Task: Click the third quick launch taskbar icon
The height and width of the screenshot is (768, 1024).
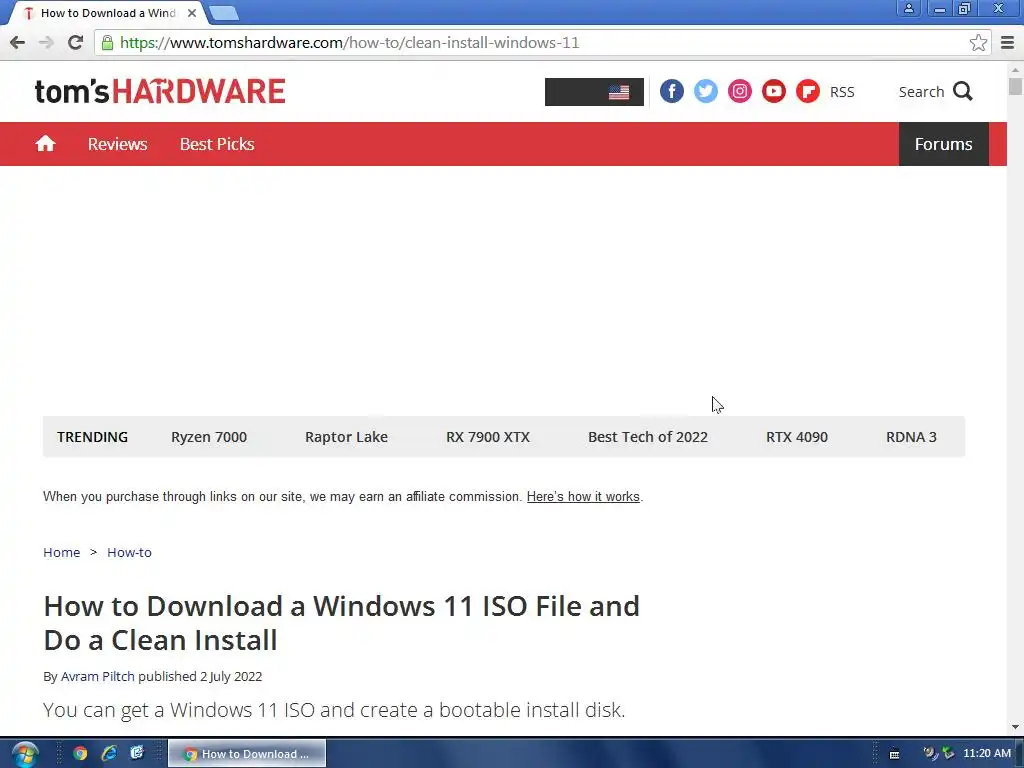Action: pos(136,754)
